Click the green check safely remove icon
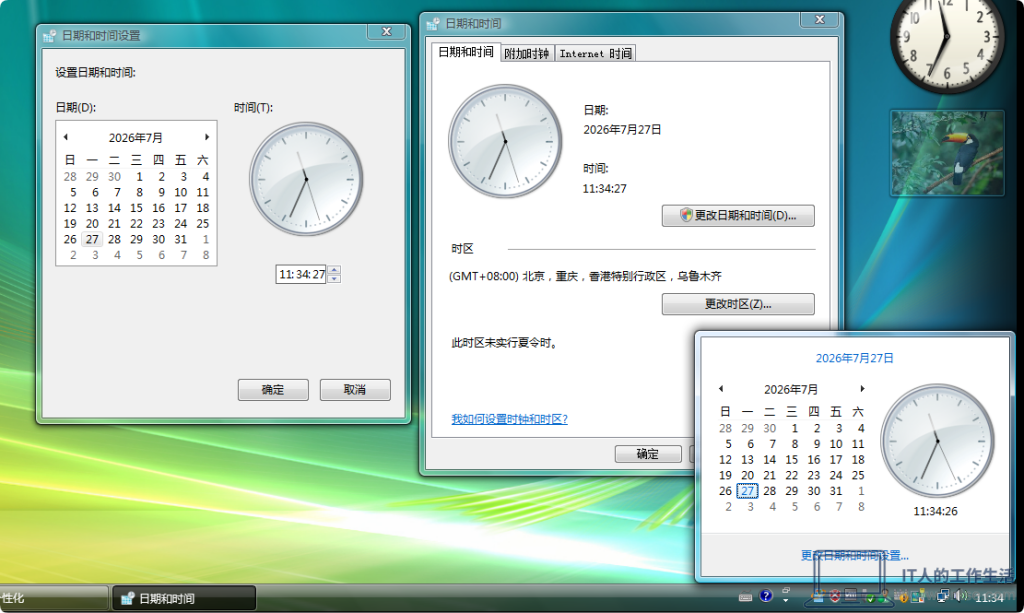 click(x=869, y=597)
